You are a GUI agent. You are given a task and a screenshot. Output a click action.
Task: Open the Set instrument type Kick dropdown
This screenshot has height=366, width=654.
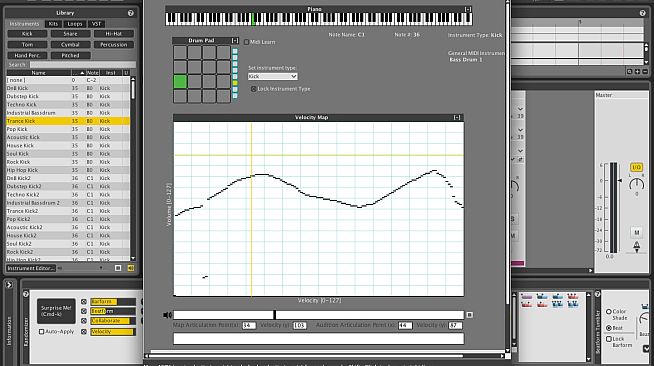[272, 76]
